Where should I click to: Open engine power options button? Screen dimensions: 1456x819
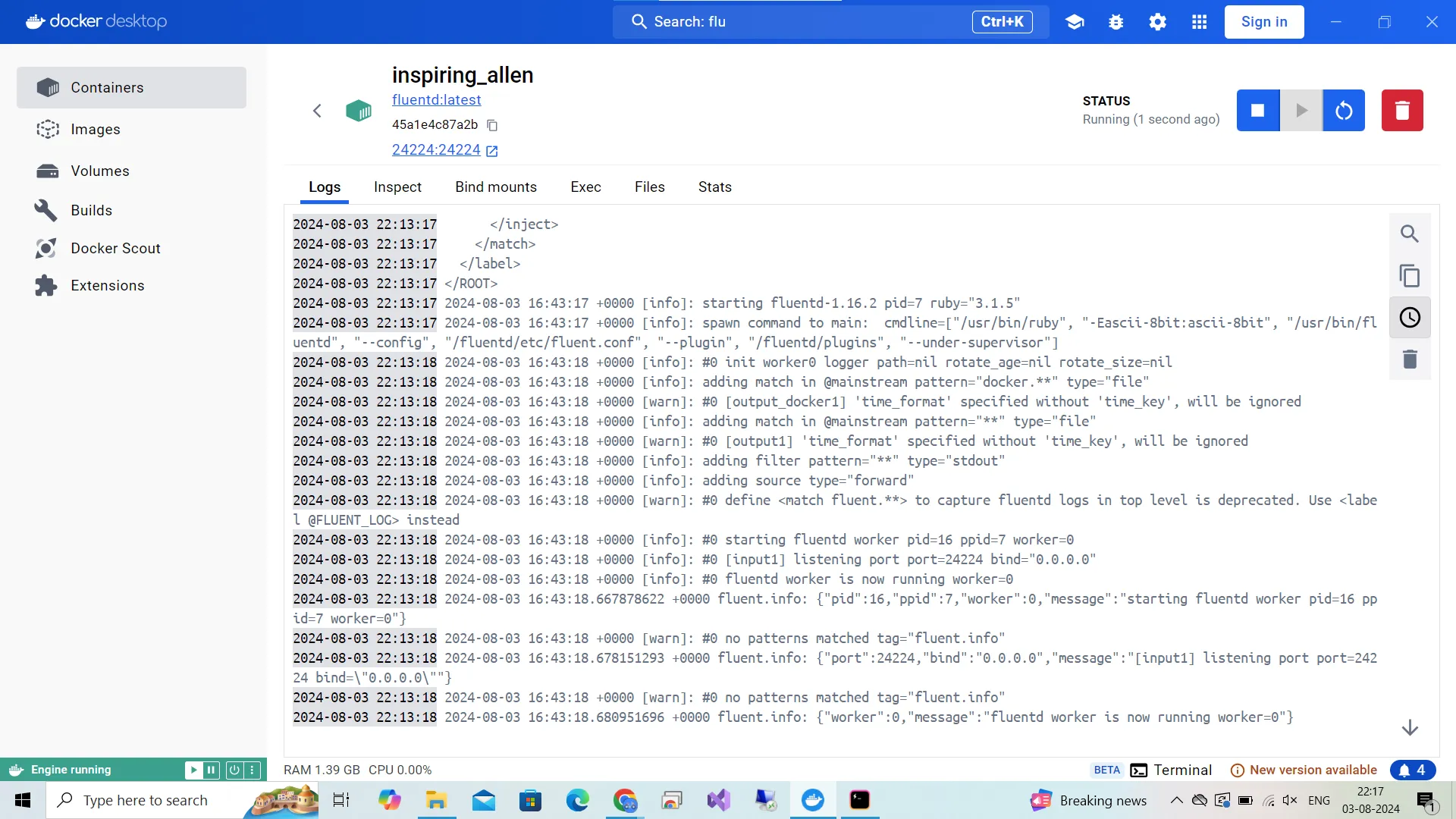[x=234, y=770]
